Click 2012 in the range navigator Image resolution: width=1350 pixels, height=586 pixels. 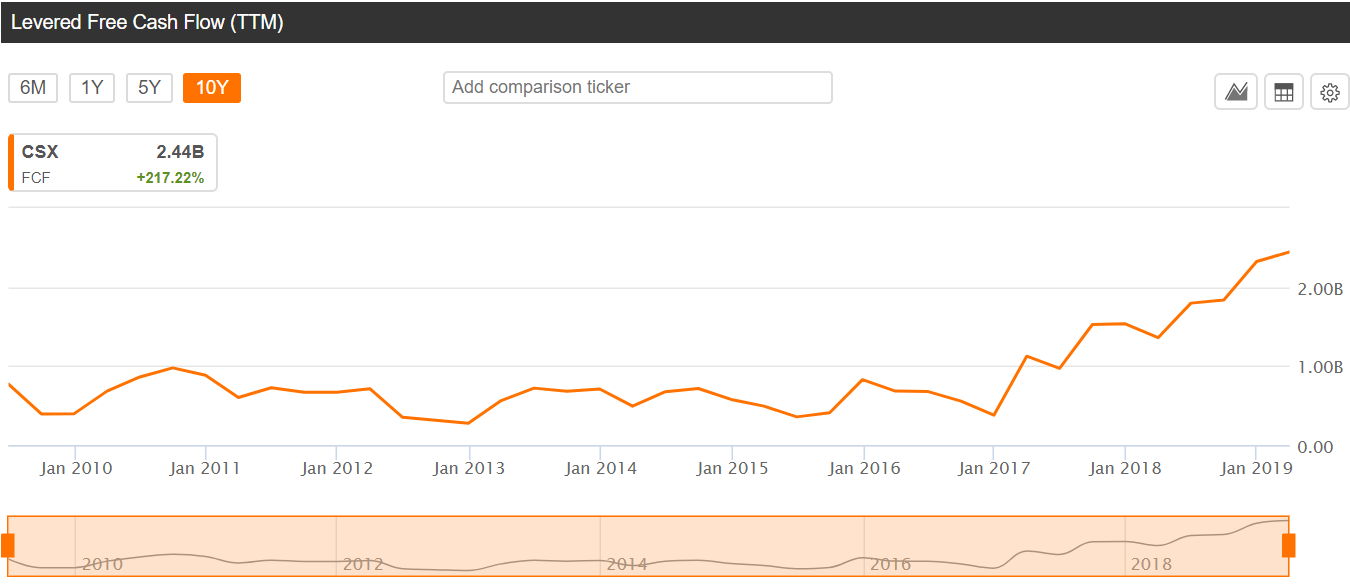pos(363,565)
